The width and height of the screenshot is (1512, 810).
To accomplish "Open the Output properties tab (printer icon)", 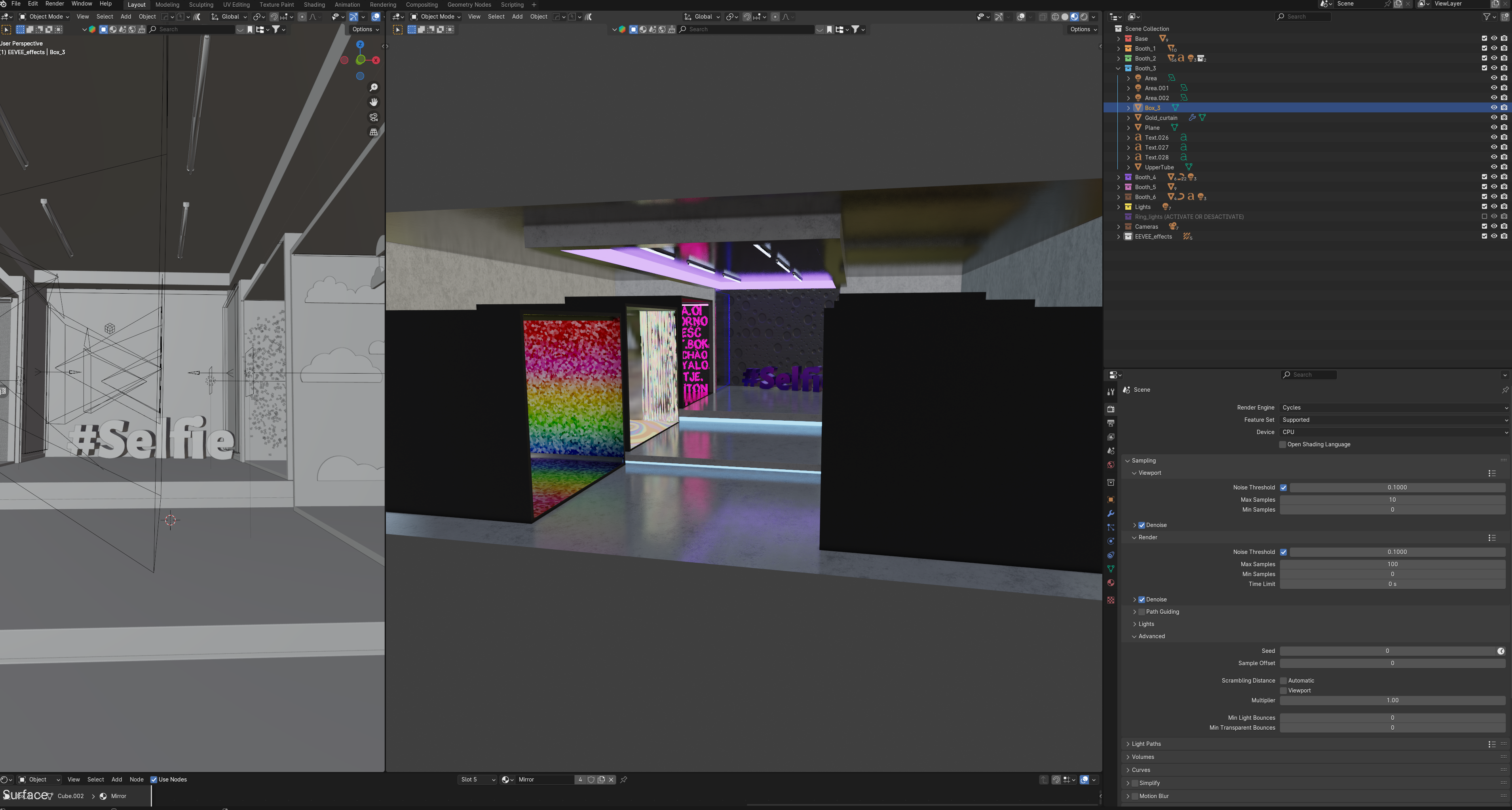I will [1111, 423].
